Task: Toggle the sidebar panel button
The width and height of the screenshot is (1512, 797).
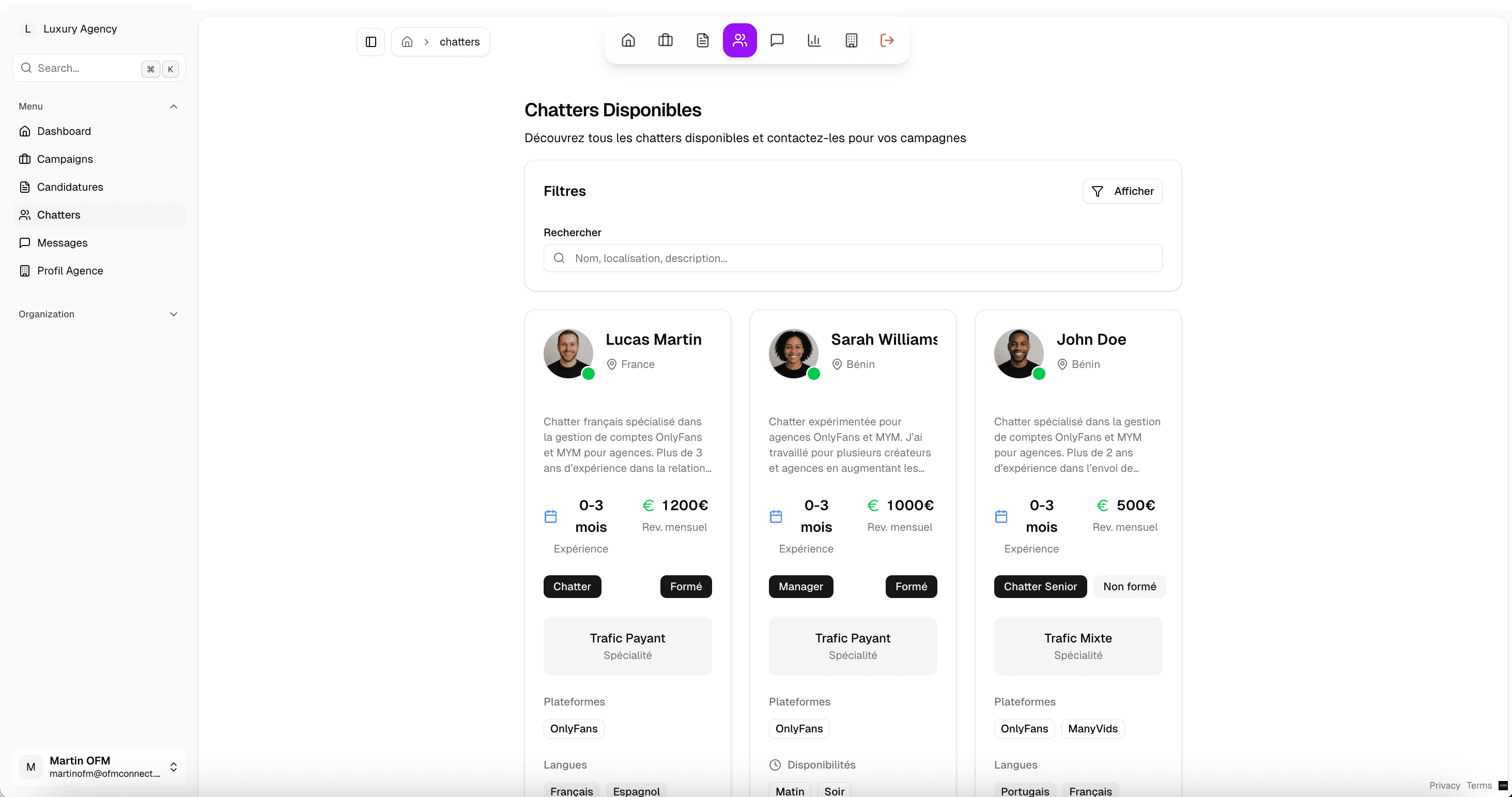Action: (x=371, y=42)
